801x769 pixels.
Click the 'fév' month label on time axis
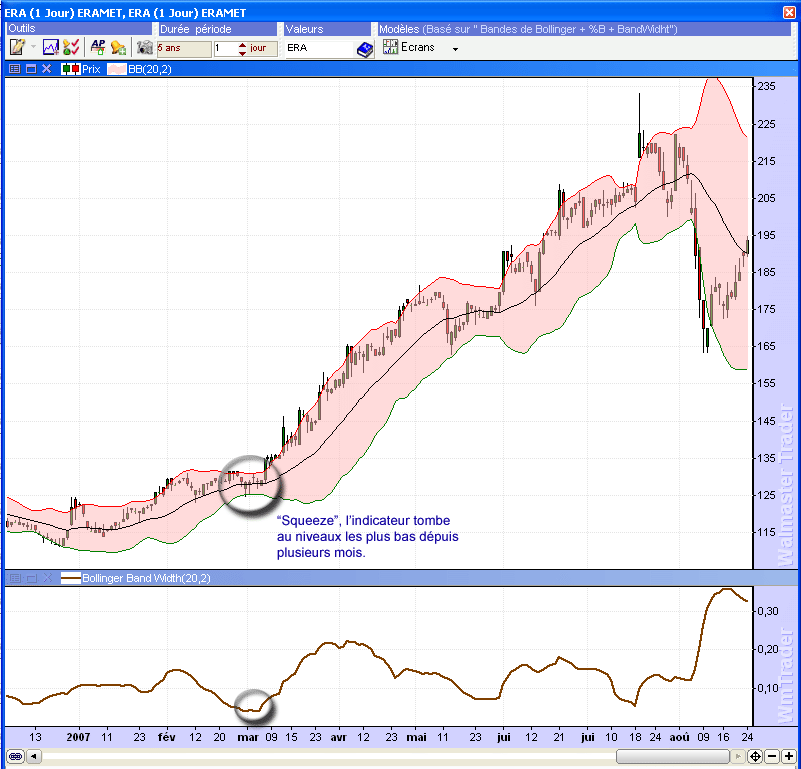pos(167,737)
